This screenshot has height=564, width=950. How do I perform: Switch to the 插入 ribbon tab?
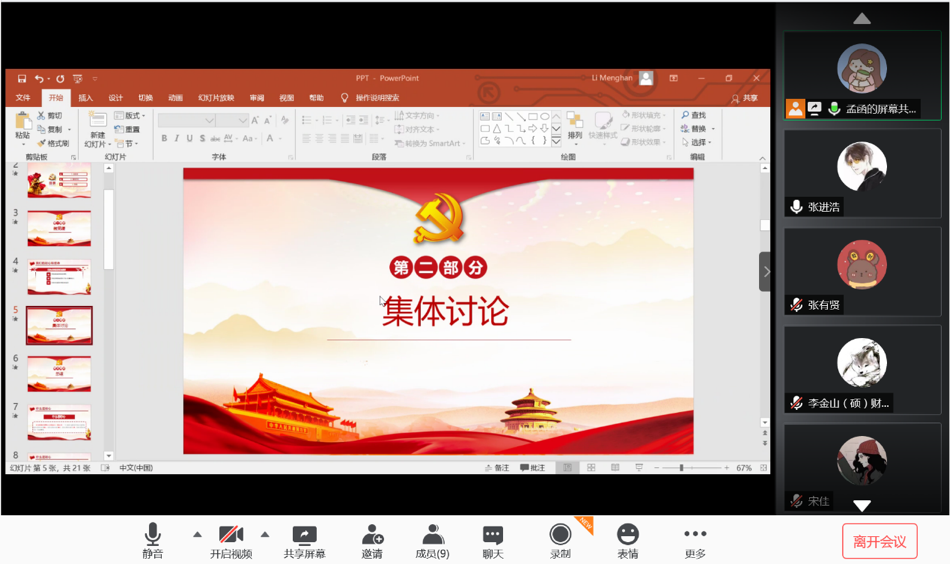tap(86, 98)
